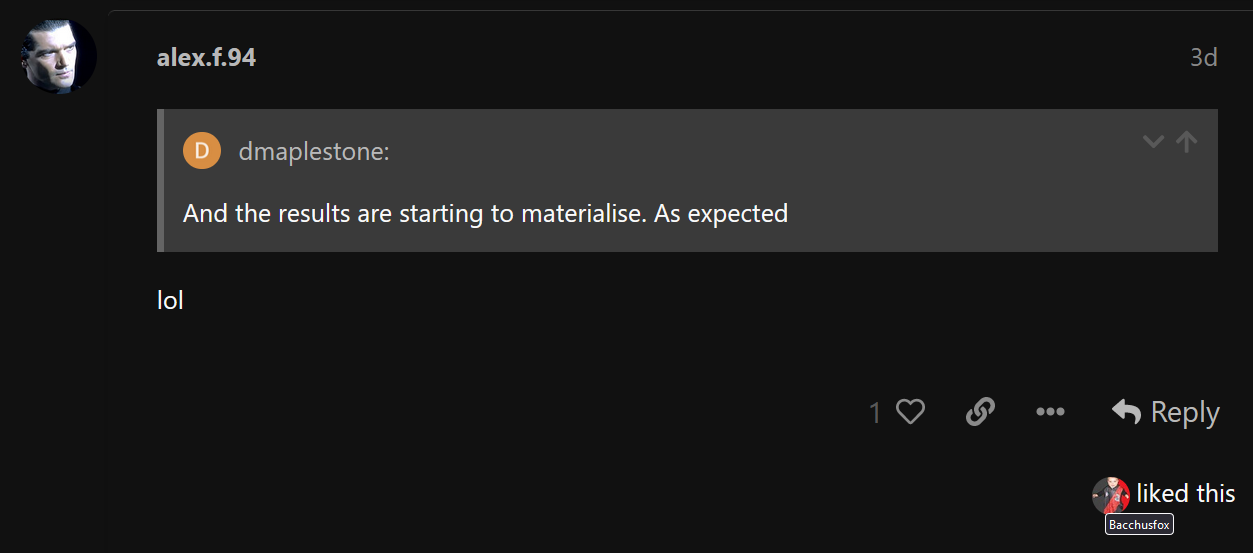The width and height of the screenshot is (1253, 553).
Task: Open the 3d post timestamp
Action: pos(1203,58)
